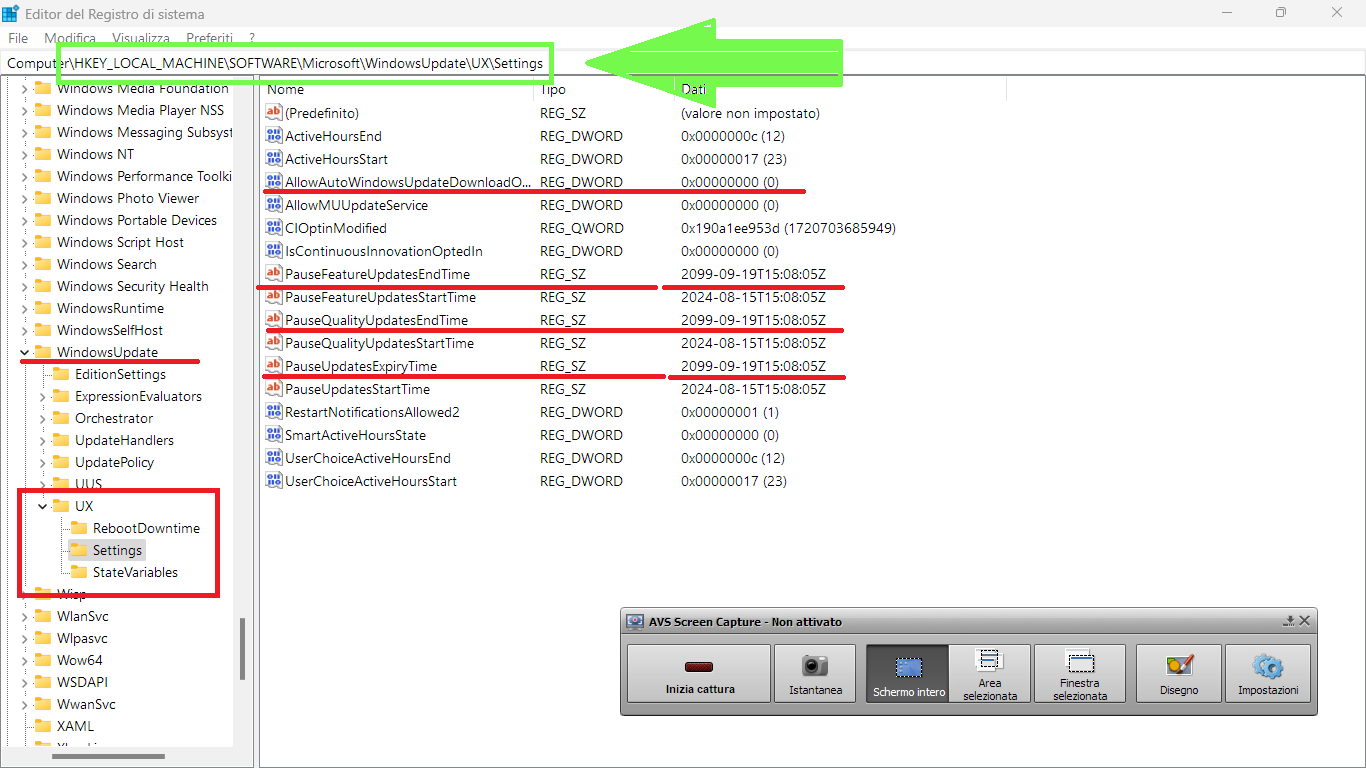
Task: Click the EditionSettings folder icon
Action: point(60,374)
